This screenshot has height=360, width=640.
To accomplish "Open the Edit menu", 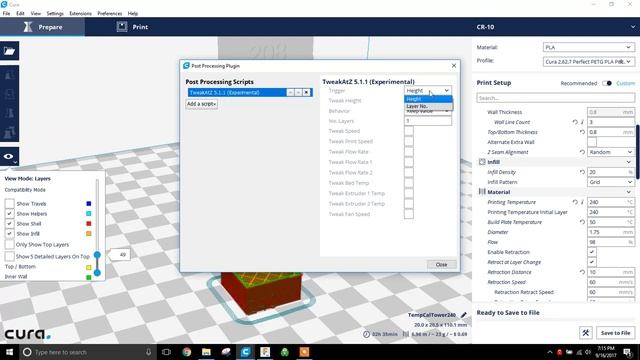I will [x=20, y=13].
